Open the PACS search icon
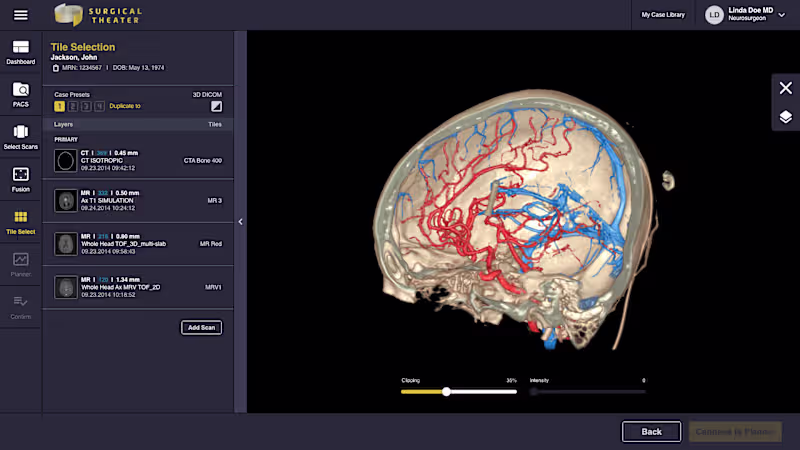800x450 pixels. tap(20, 95)
